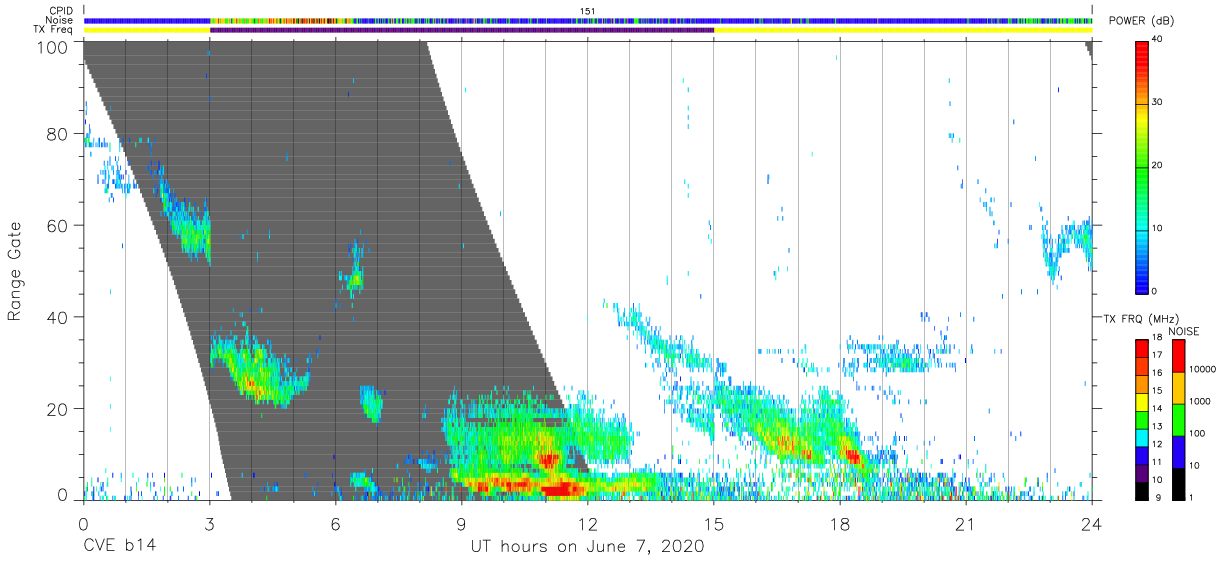Click the green 100-1000 NOISE swatch

1179,420
